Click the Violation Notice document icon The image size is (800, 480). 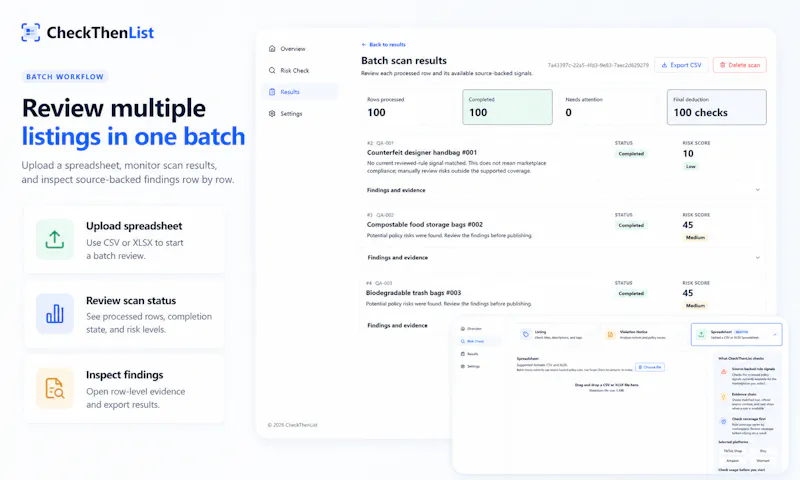tap(610, 335)
